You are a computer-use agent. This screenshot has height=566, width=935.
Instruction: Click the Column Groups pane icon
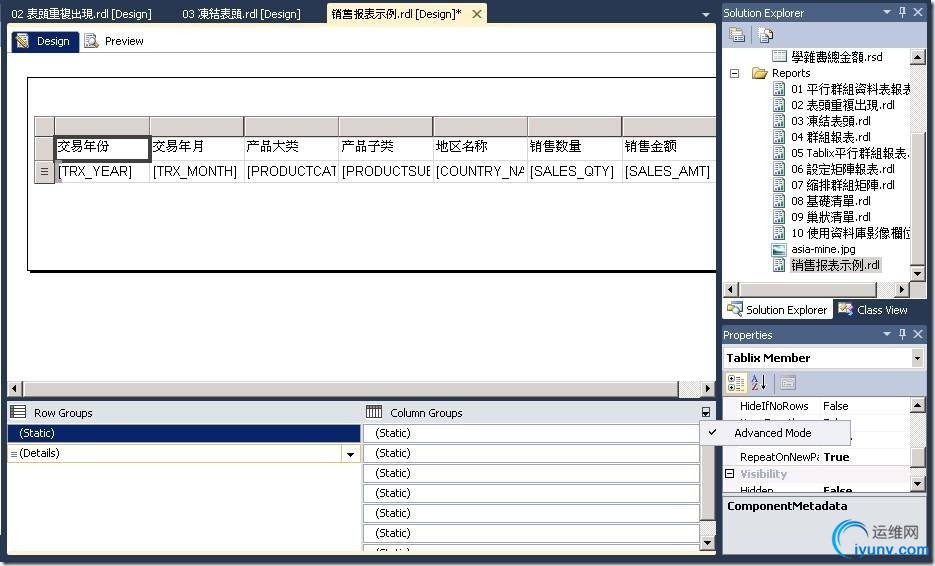[x=374, y=412]
